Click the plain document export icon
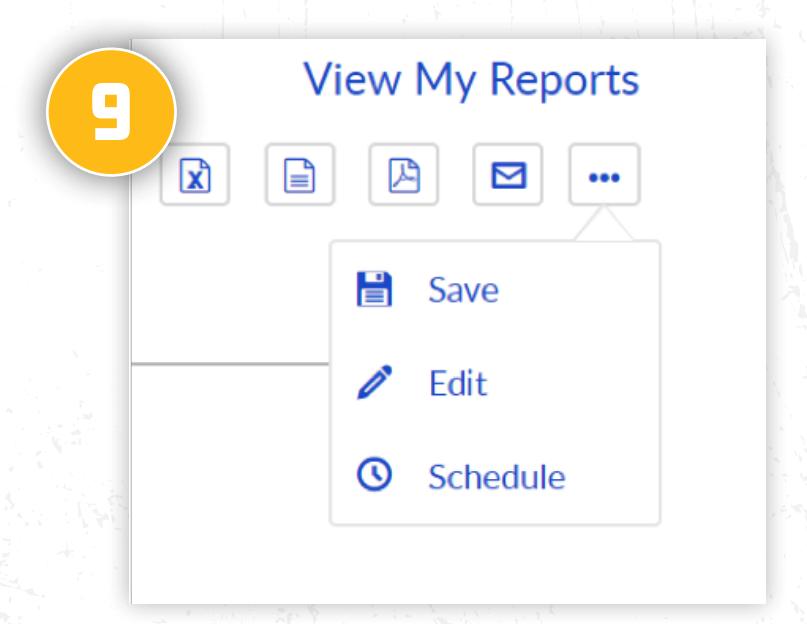The image size is (807, 624). point(299,176)
